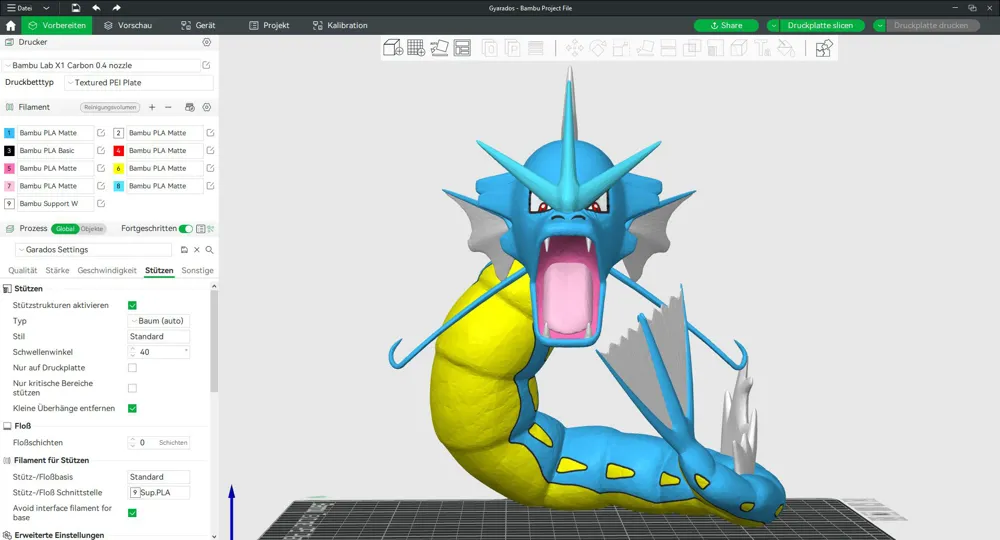Save the Garados Settings preset
The width and height of the screenshot is (1000, 540).
click(184, 250)
